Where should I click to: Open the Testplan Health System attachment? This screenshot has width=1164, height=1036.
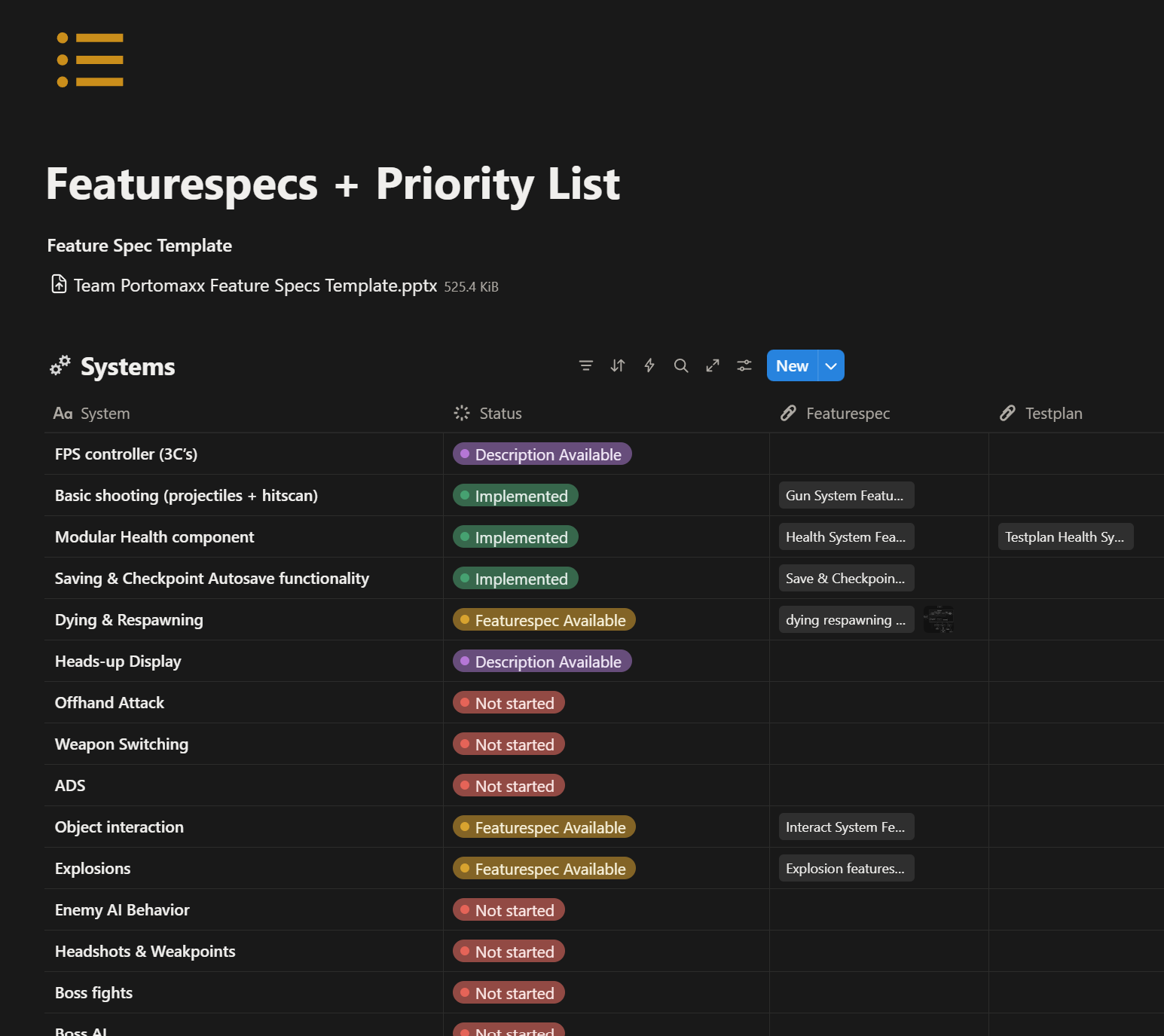(x=1065, y=537)
